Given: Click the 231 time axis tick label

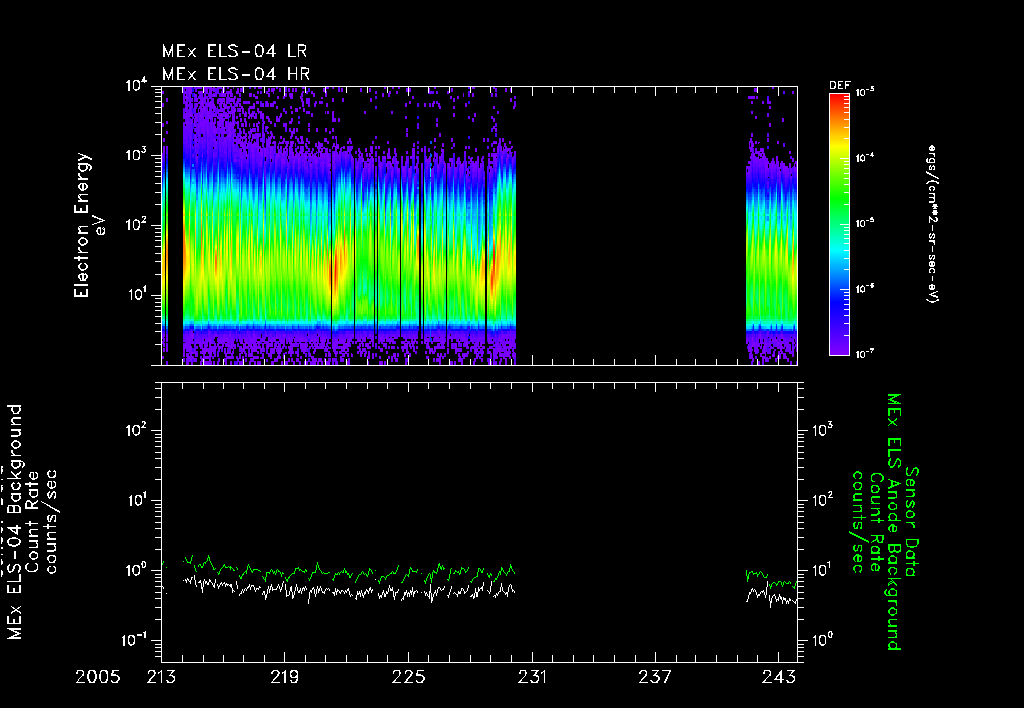Looking at the screenshot, I should coord(532,677).
